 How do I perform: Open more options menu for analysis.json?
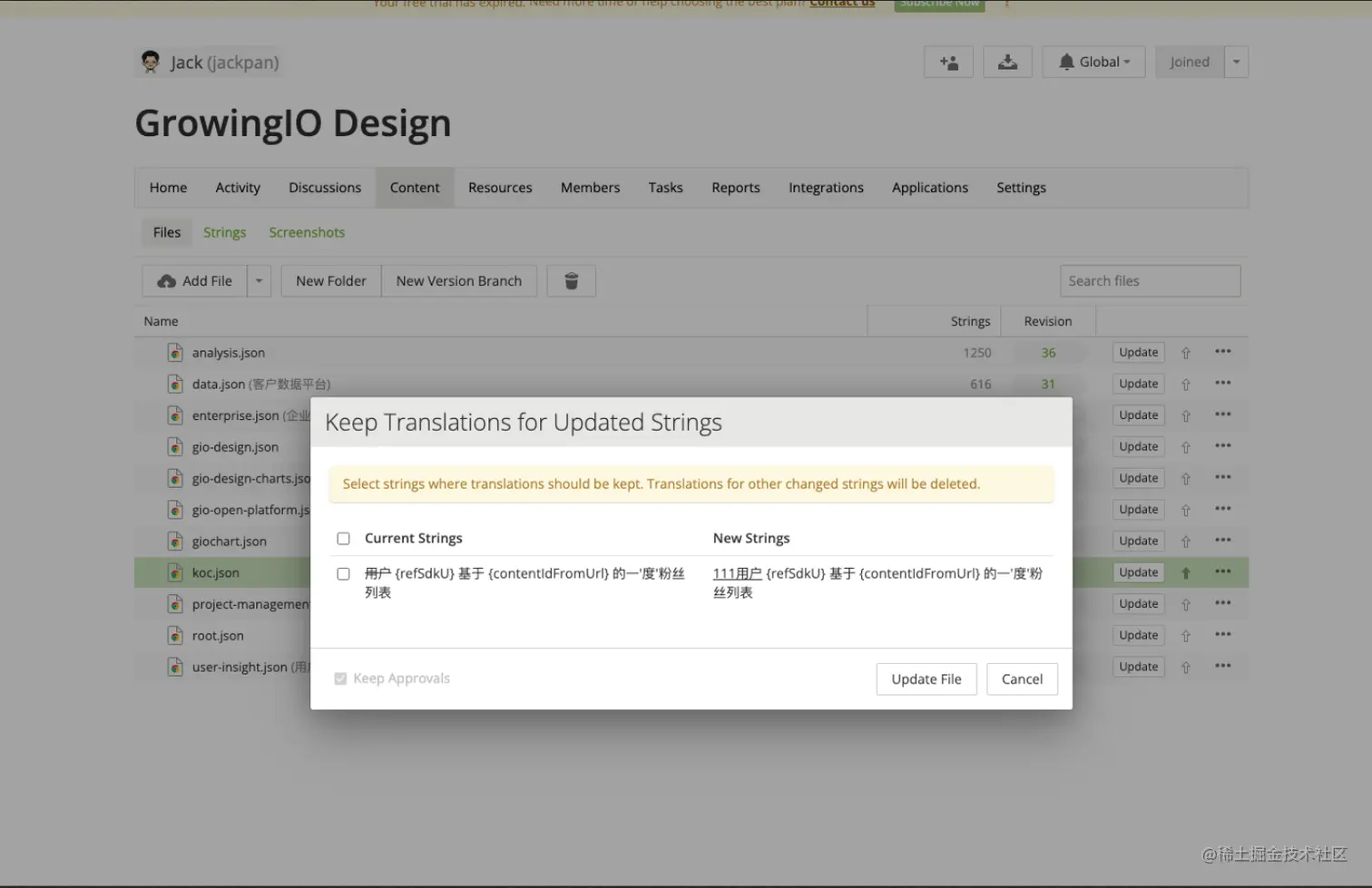click(1223, 352)
